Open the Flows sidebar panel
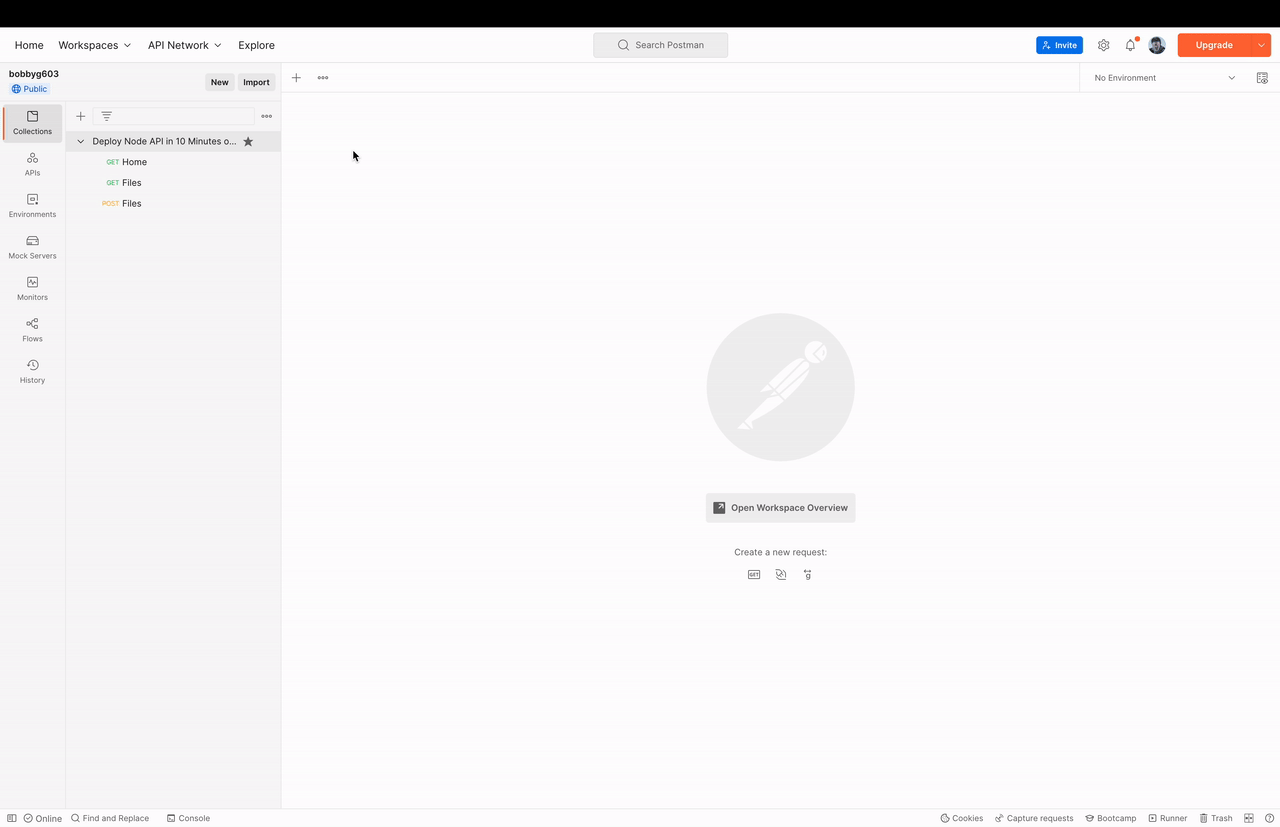 (32, 330)
